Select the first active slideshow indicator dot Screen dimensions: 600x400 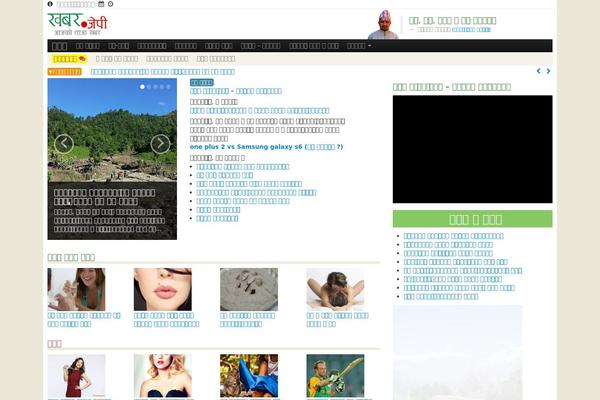click(x=142, y=87)
